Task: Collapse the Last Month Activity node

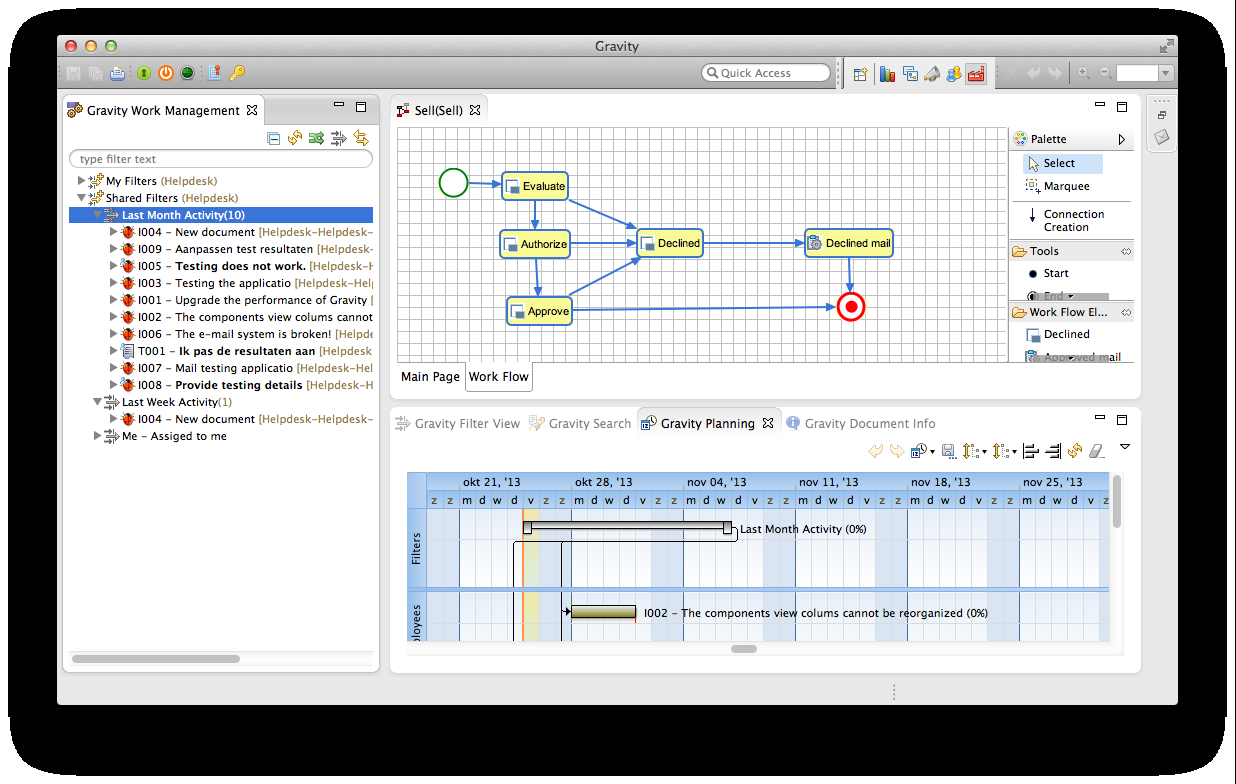Action: (x=98, y=215)
